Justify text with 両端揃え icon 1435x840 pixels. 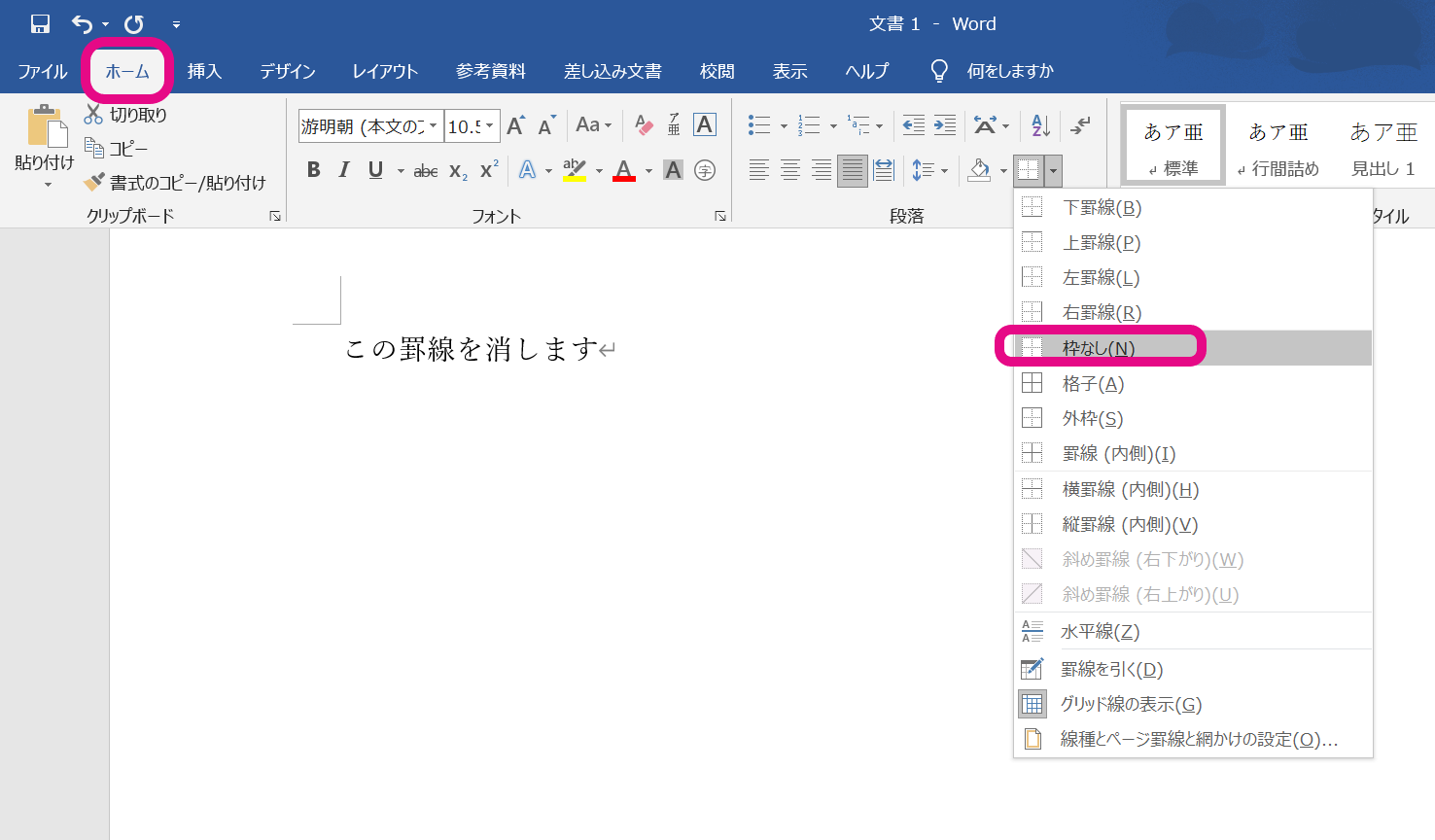852,170
